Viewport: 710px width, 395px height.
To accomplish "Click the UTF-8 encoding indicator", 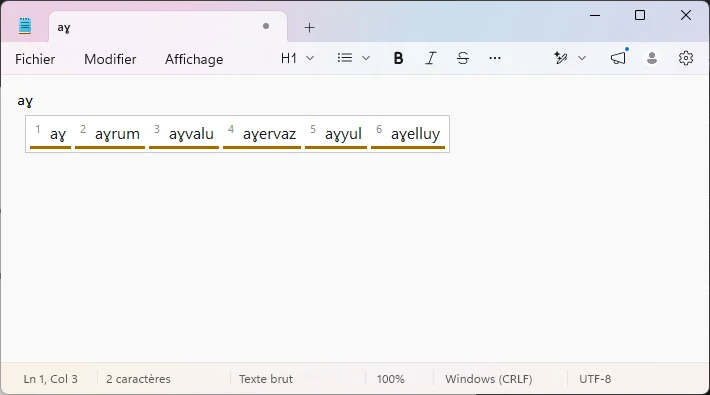I will coord(595,379).
